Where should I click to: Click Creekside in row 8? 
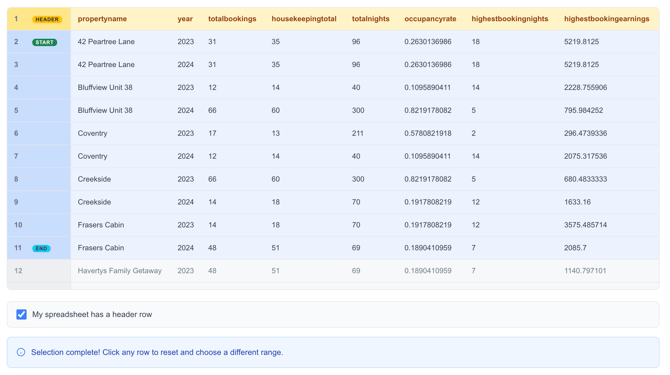tap(94, 179)
